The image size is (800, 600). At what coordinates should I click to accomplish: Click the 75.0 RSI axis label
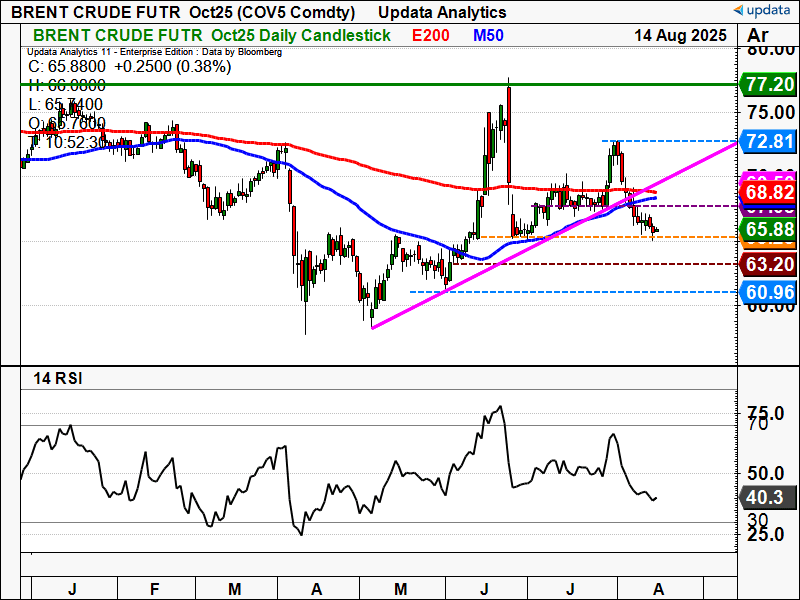coord(765,413)
